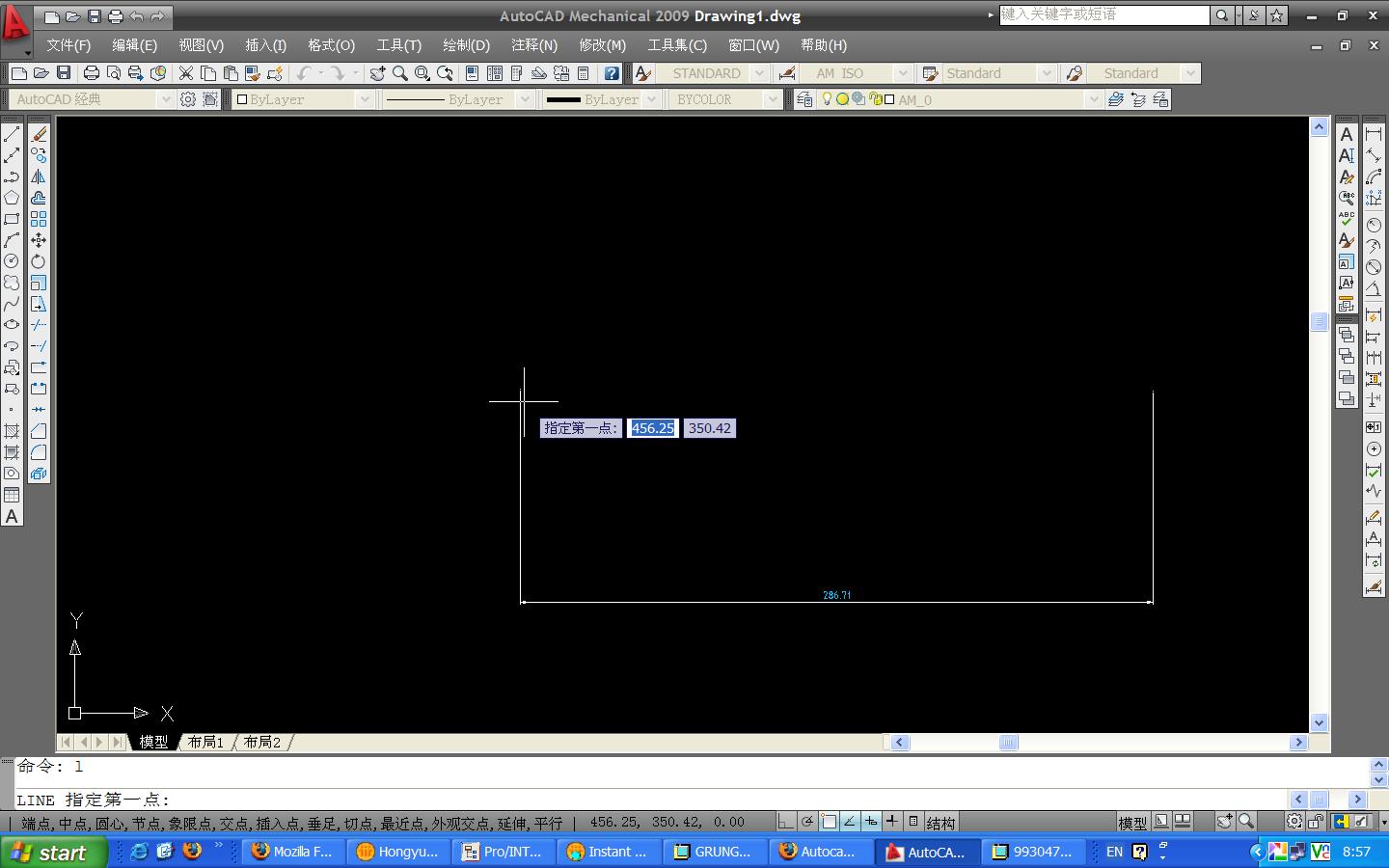Toggle the 模型 model space button

coord(1132,823)
